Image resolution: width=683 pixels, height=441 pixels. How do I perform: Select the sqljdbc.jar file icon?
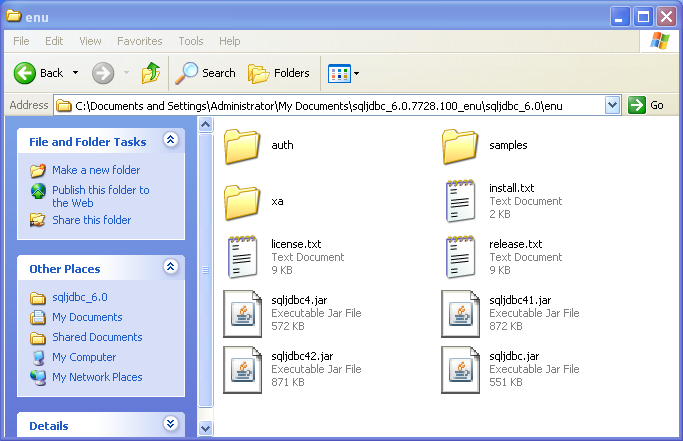click(x=460, y=370)
